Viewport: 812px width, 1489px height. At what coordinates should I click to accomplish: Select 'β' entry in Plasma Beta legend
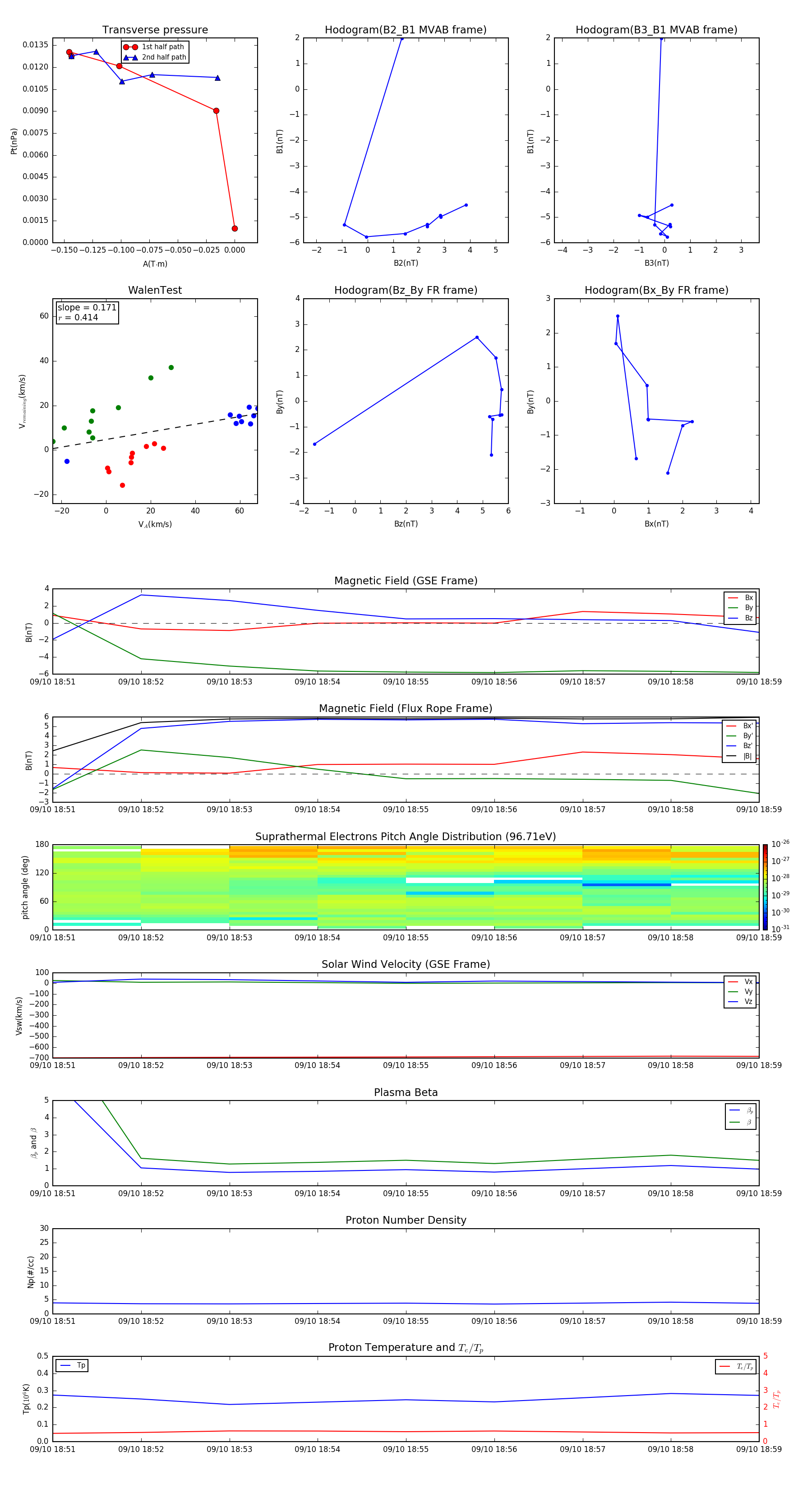point(741,1122)
